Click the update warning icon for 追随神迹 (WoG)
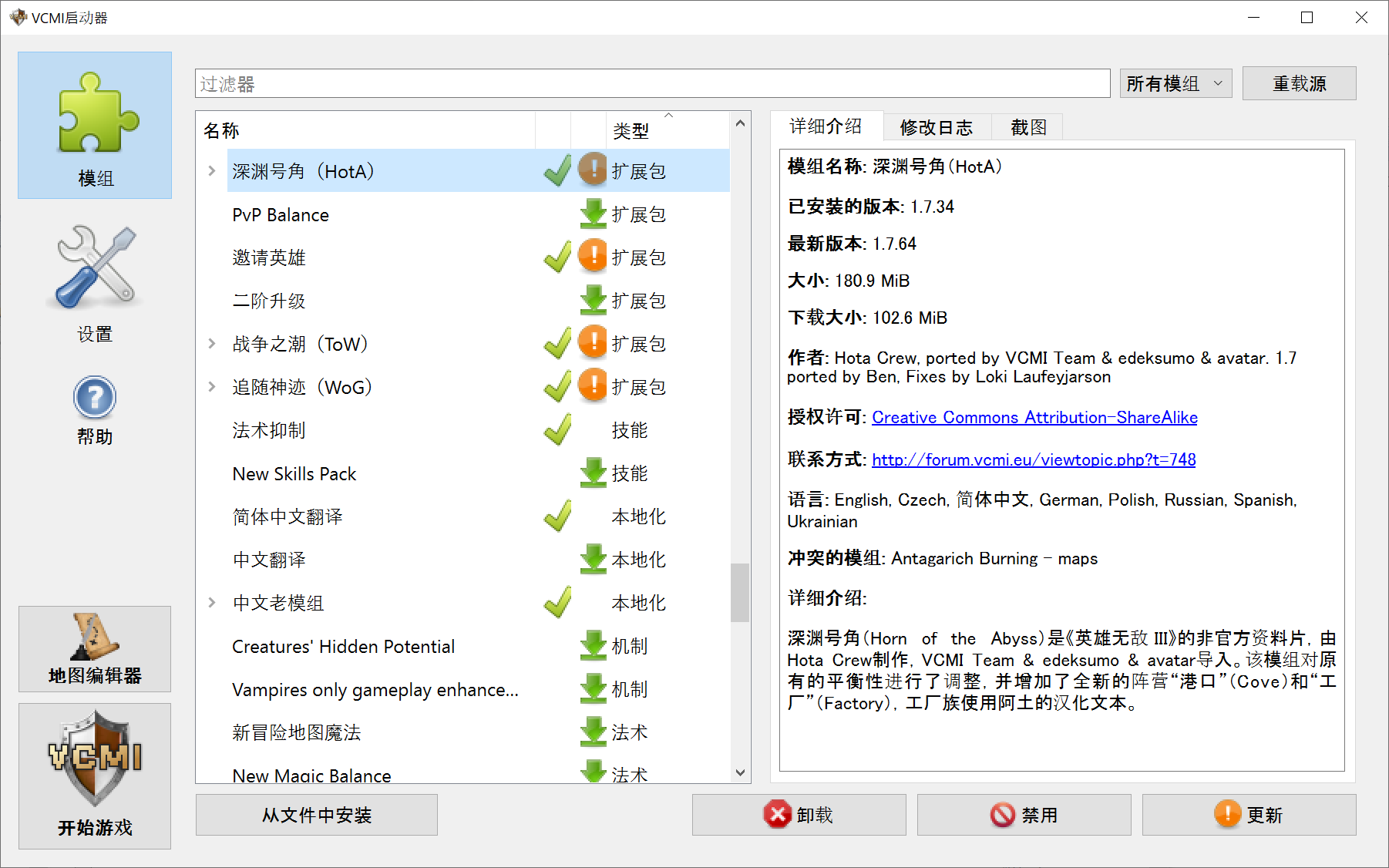The image size is (1389, 868). tap(593, 385)
